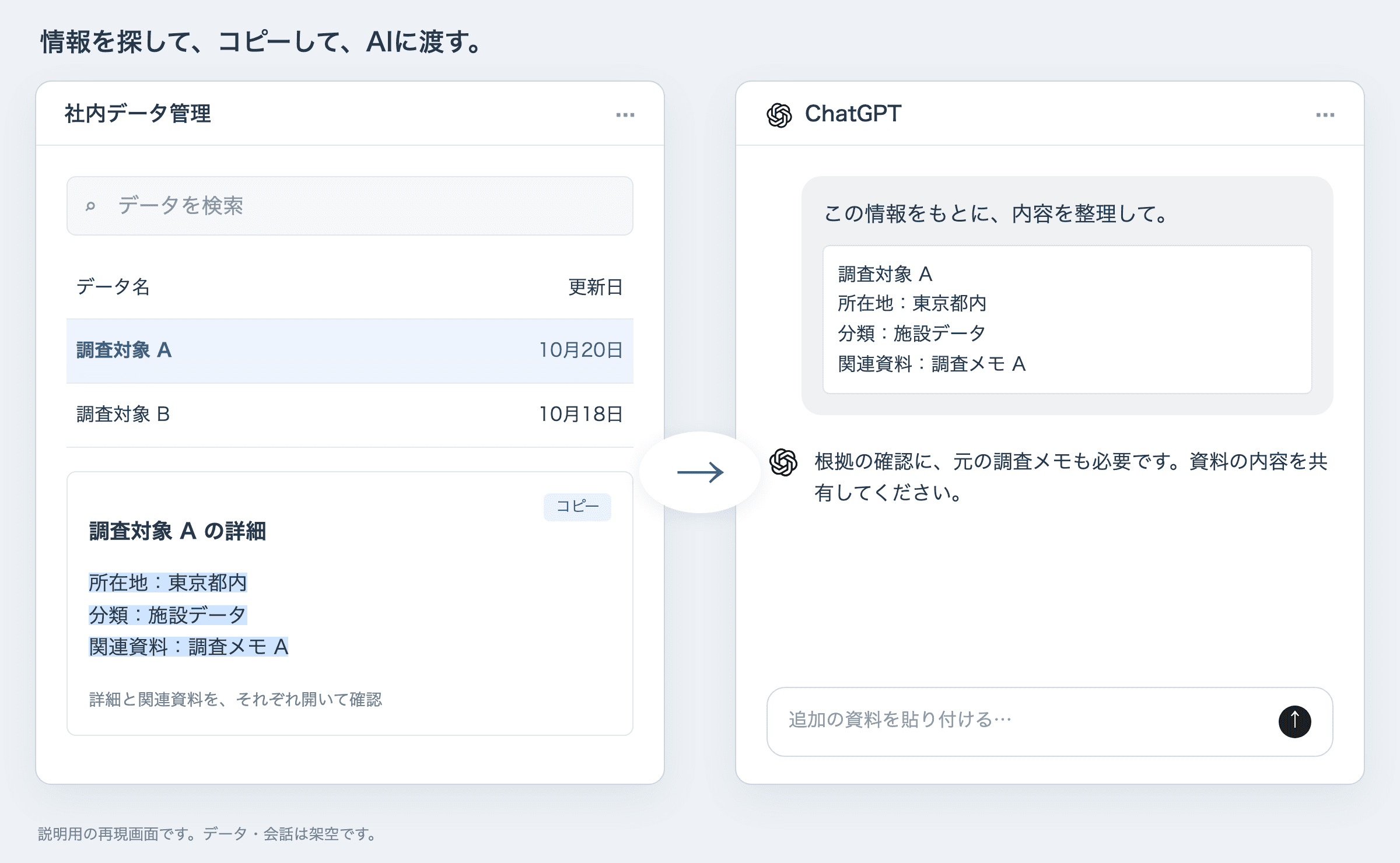Click the 詳細と関連資料を、それぞれ開いて確認 note

click(x=236, y=699)
